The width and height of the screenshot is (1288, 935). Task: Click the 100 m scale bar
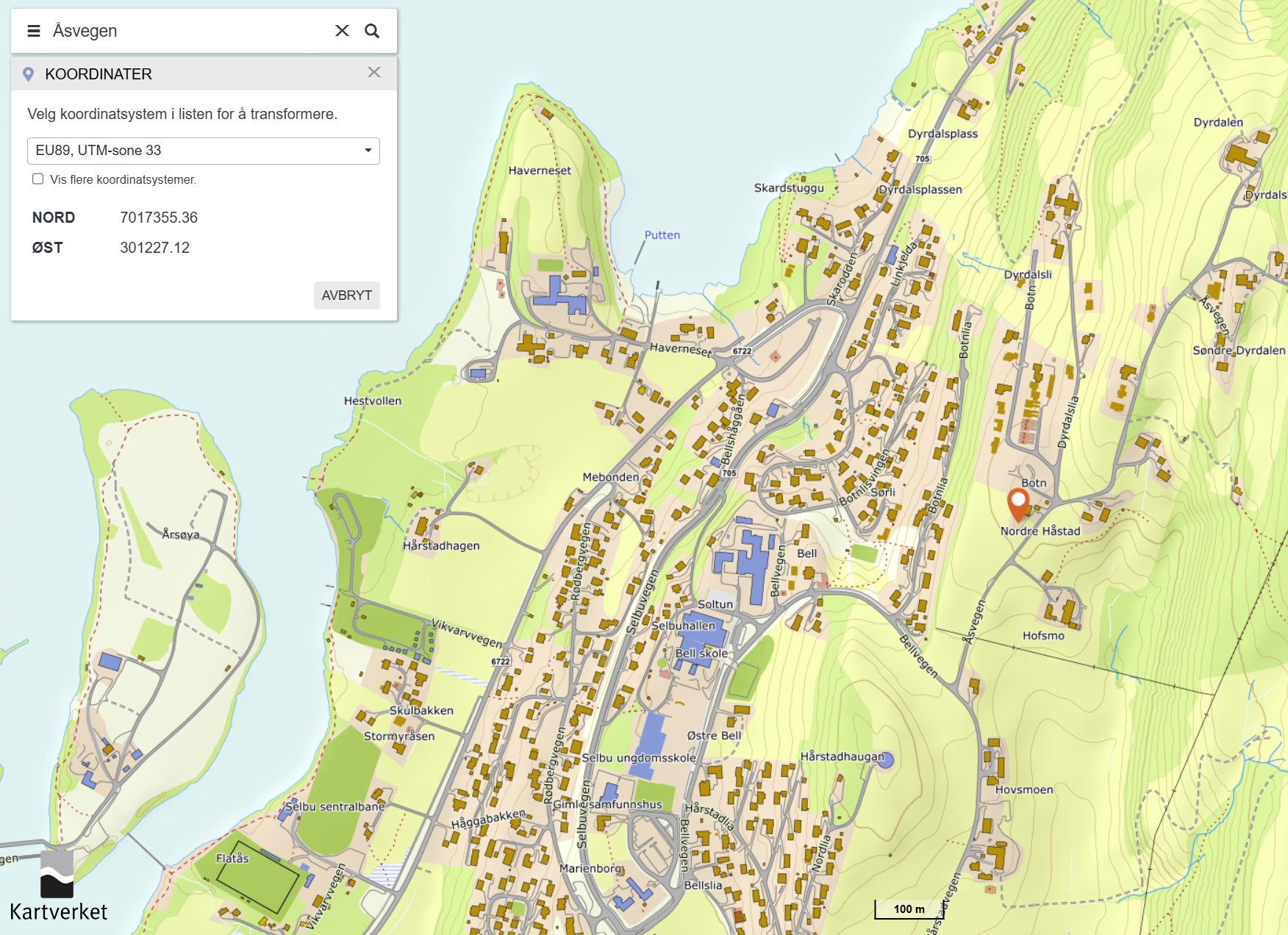(x=909, y=909)
